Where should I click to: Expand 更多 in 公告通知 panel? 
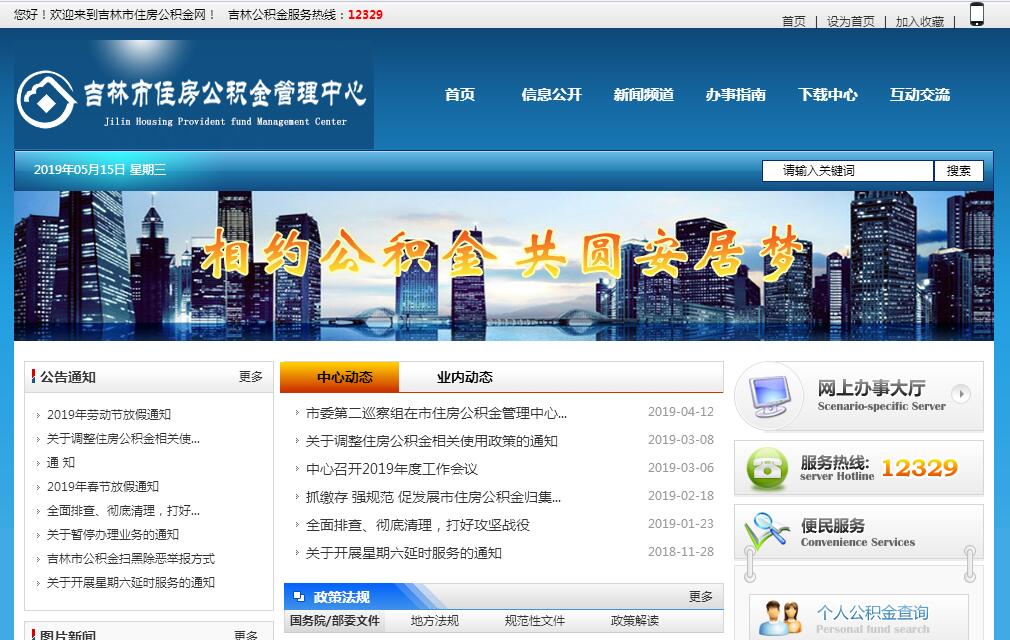point(251,377)
